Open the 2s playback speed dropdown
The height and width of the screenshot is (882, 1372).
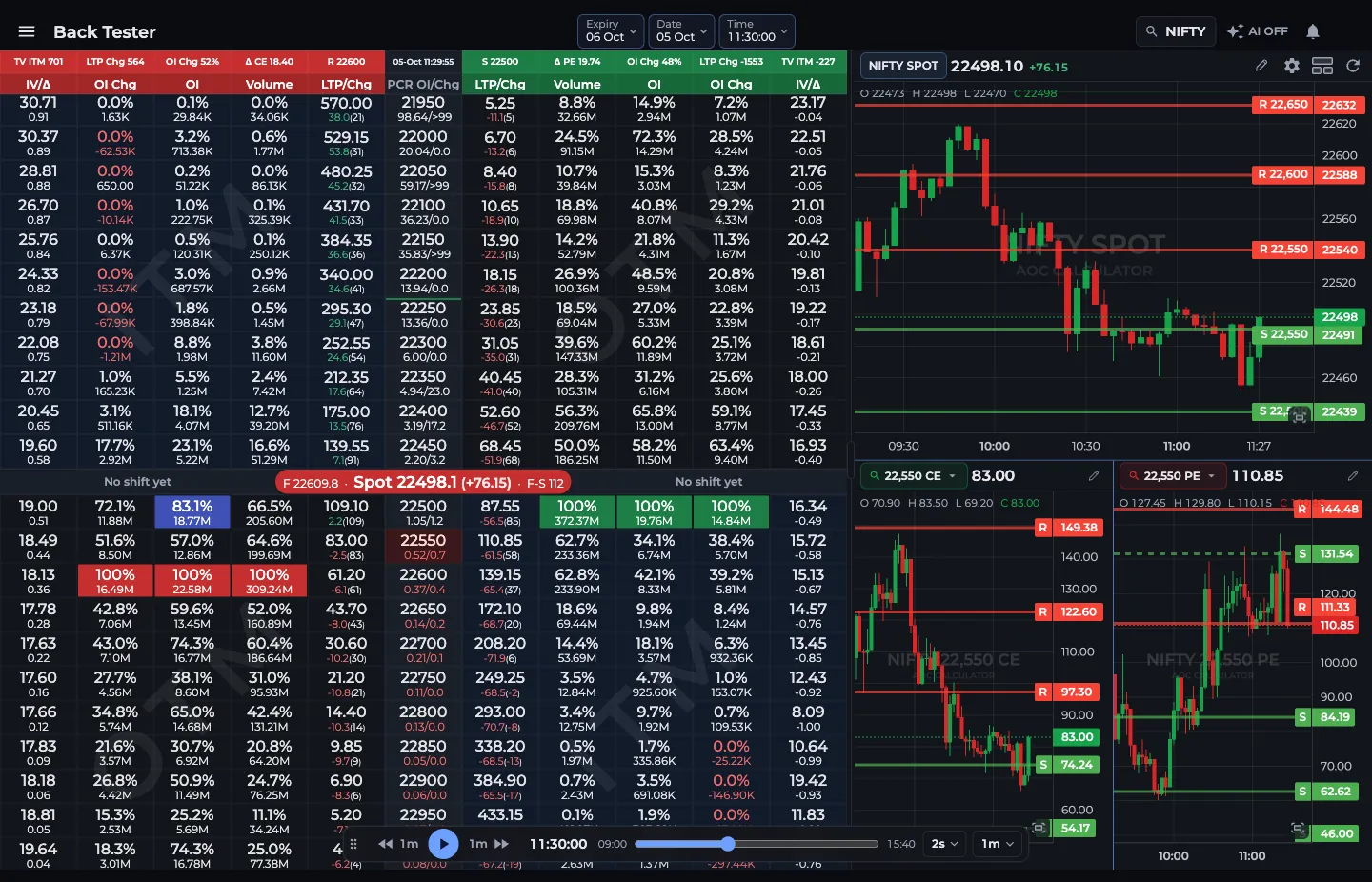(x=944, y=844)
